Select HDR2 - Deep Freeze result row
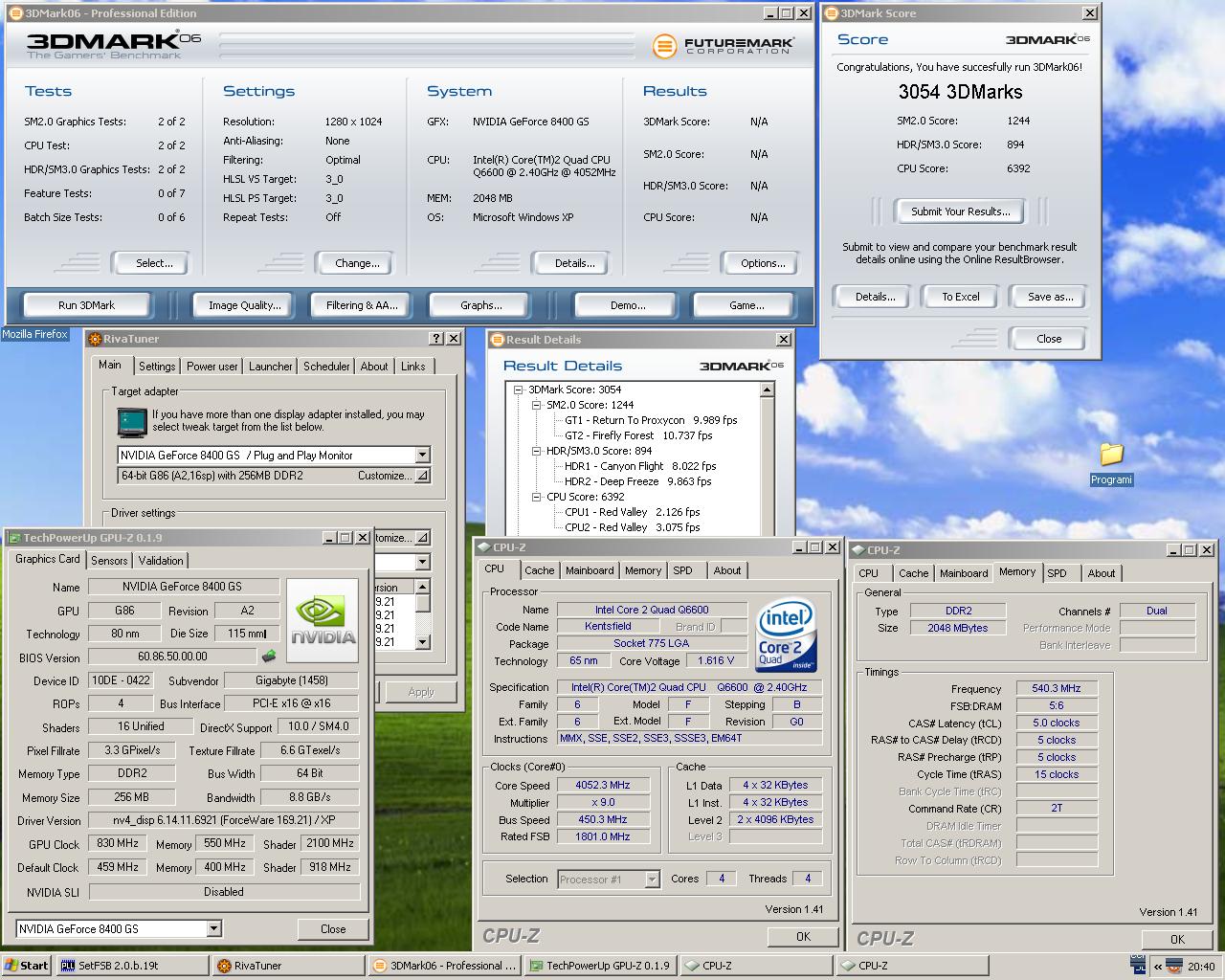 tap(638, 481)
